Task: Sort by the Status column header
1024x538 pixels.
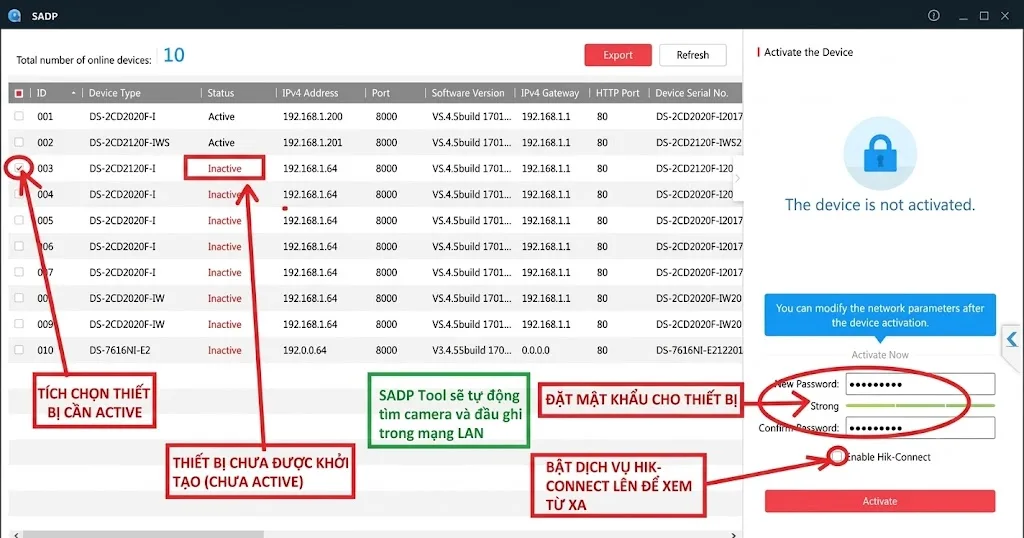Action: pos(221,93)
